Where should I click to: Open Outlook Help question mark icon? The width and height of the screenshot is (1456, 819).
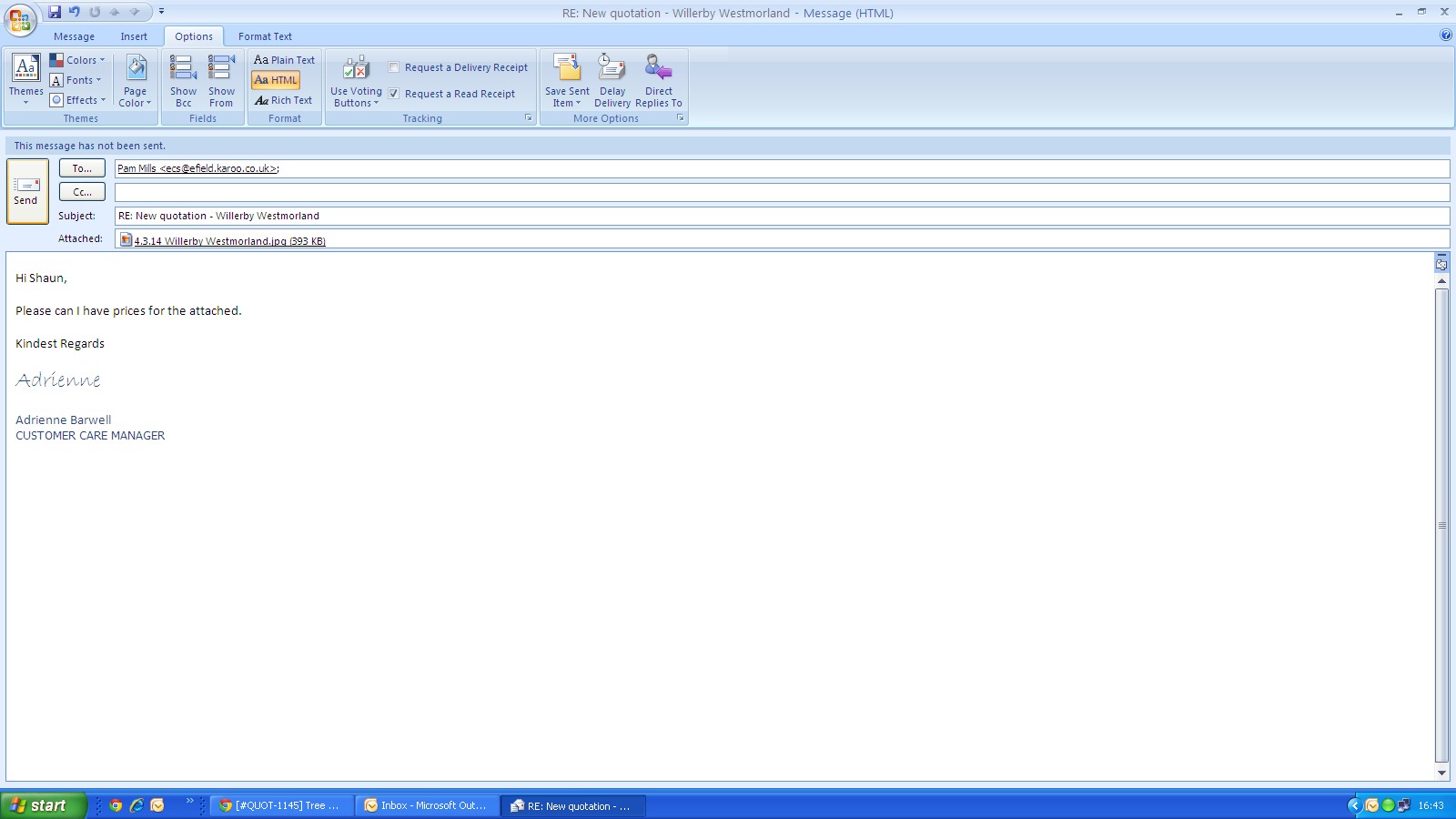pyautogui.click(x=1445, y=35)
